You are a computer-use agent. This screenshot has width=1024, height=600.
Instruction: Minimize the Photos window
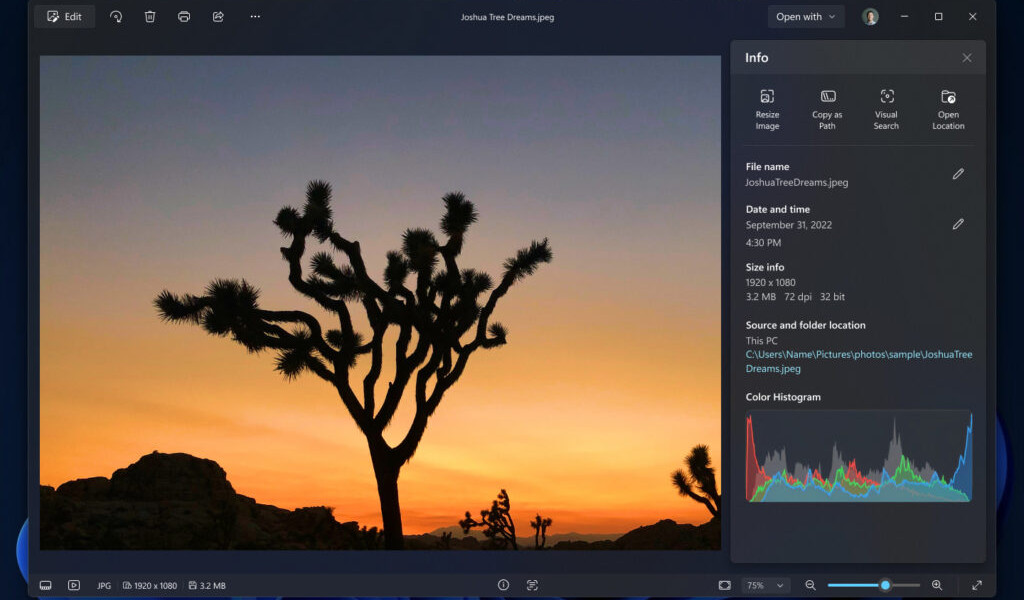[904, 16]
